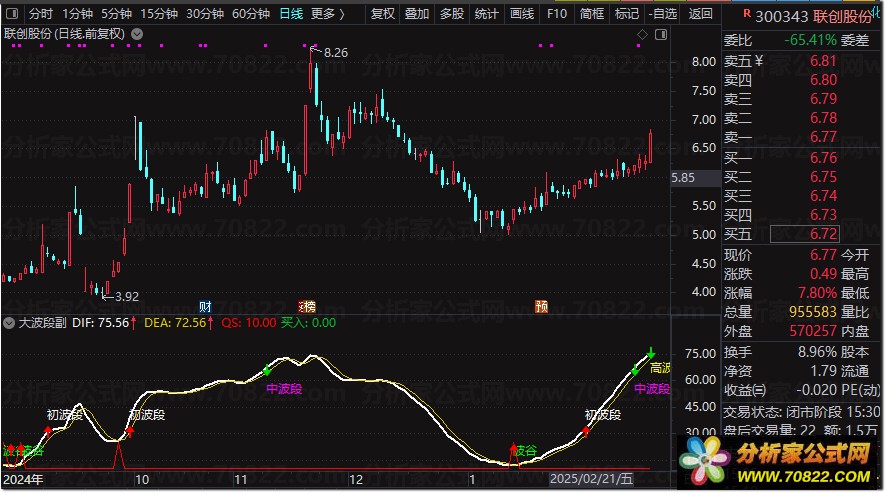Click the 外盘 value 570257
Screen dimensions: 887x493
click(x=813, y=331)
